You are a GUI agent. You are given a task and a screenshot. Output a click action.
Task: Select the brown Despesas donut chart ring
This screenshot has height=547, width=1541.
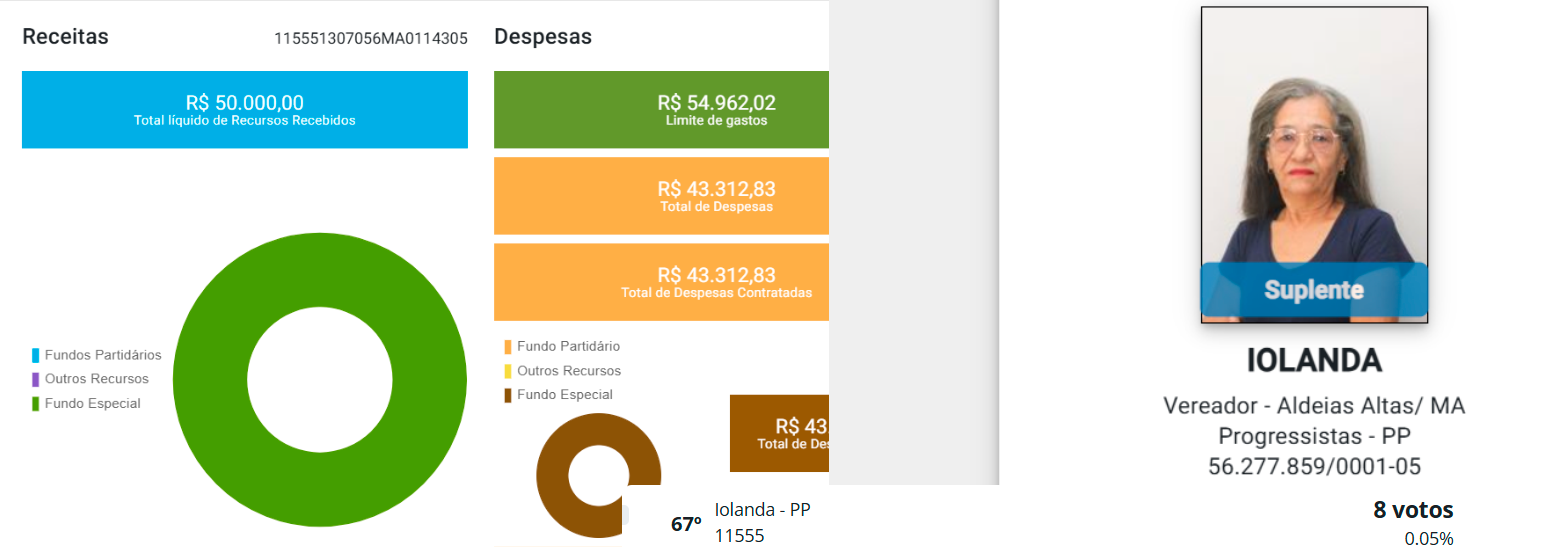pyautogui.click(x=555, y=475)
